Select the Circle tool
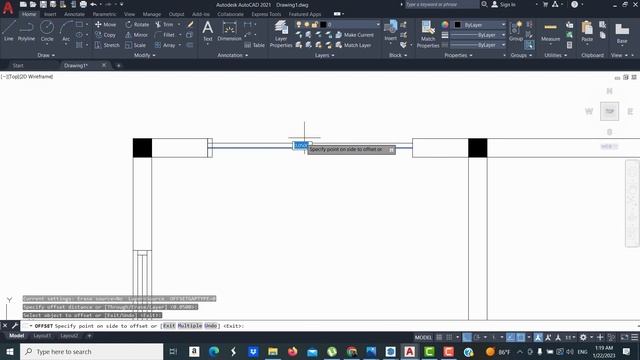 click(47, 31)
